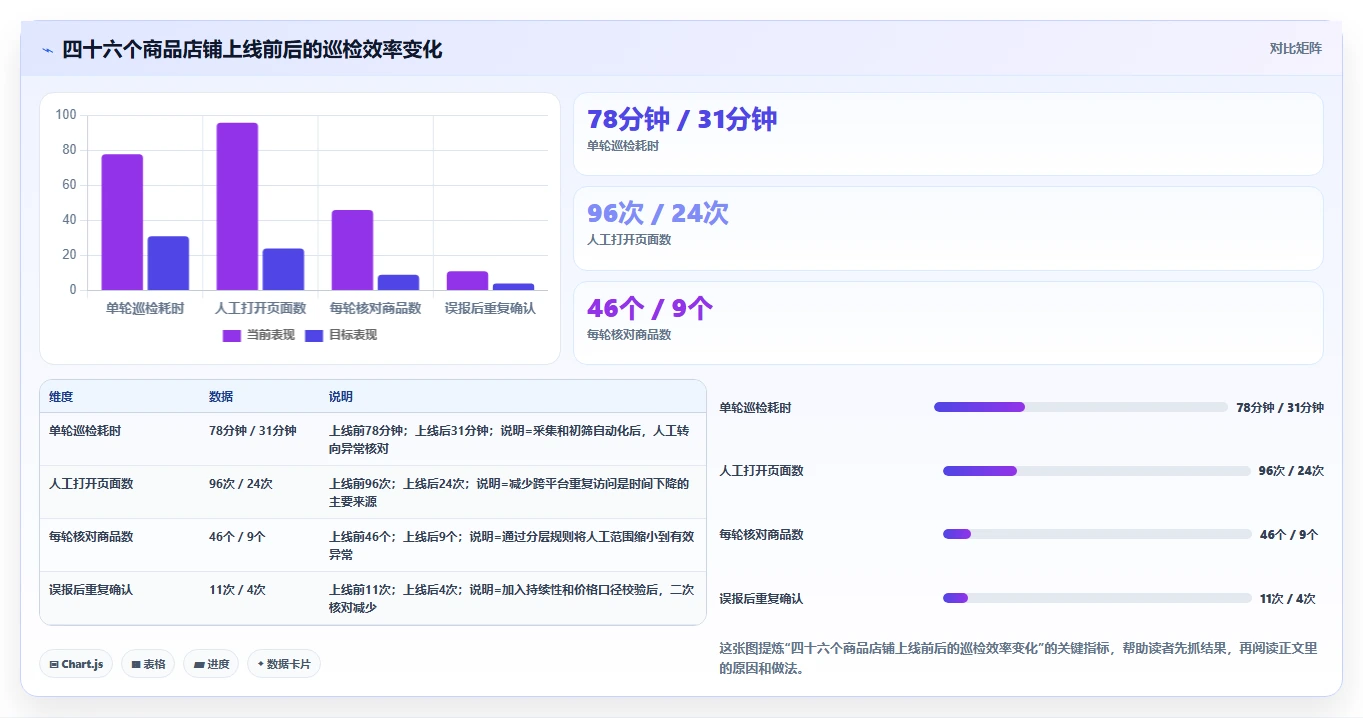Click the 对比矩阵 label in the header
1363x718 pixels.
(x=1296, y=49)
